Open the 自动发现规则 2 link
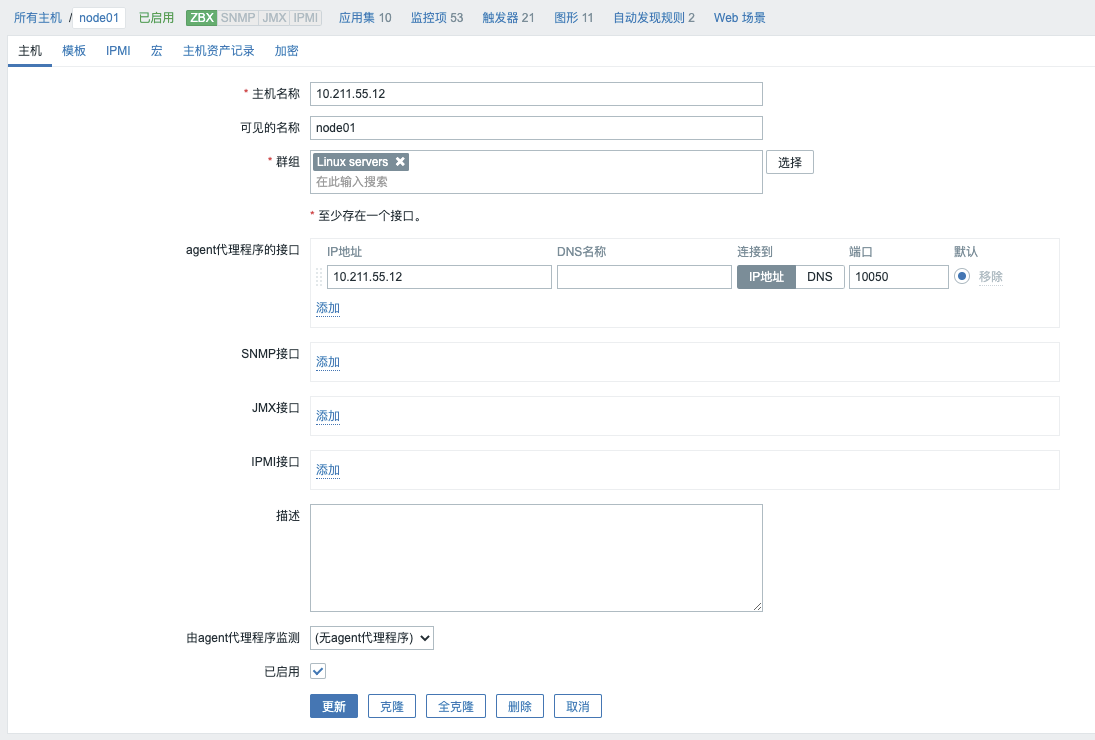1095x740 pixels. point(654,17)
